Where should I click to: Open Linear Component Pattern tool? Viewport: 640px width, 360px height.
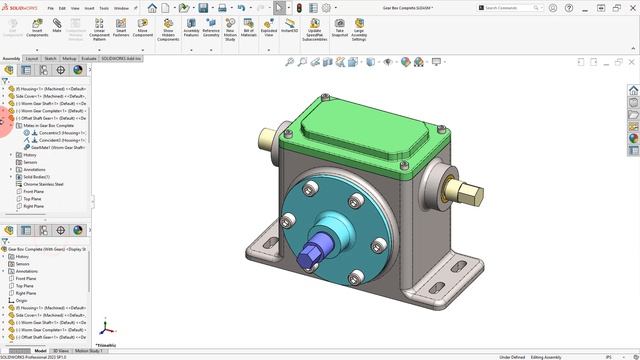pyautogui.click(x=99, y=29)
